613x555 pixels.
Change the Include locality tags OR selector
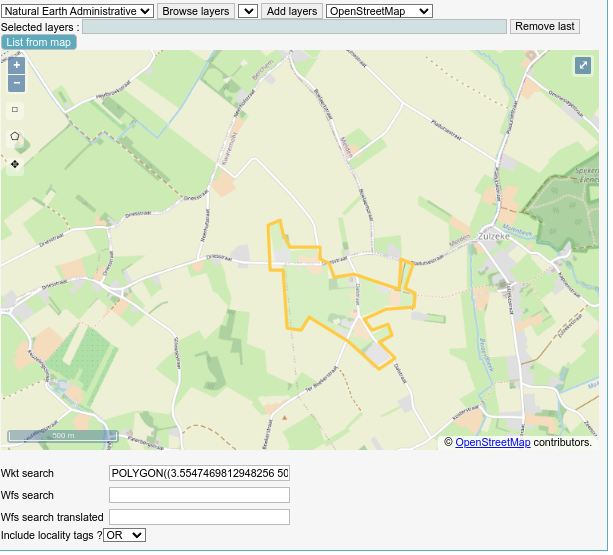pyautogui.click(x=125, y=536)
